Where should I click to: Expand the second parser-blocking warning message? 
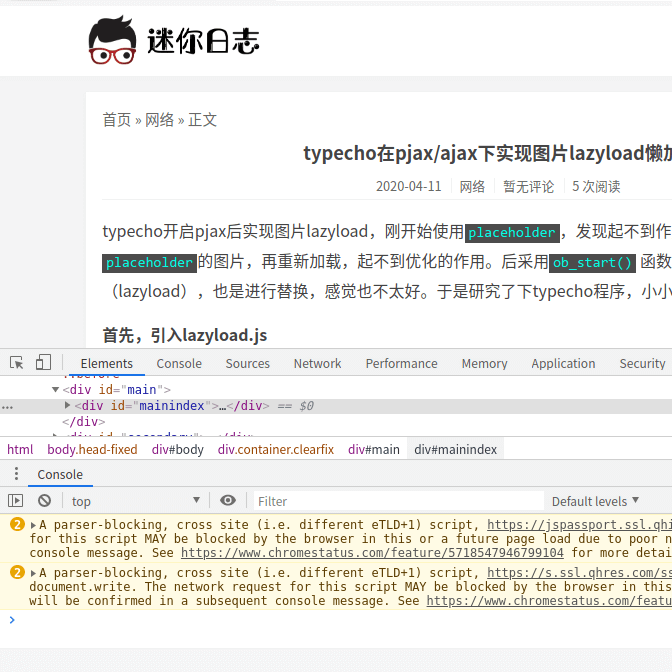click(33, 573)
